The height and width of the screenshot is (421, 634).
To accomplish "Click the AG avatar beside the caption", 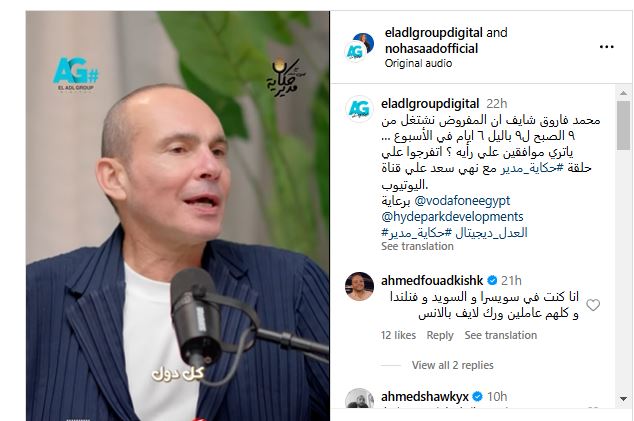I will tap(359, 109).
